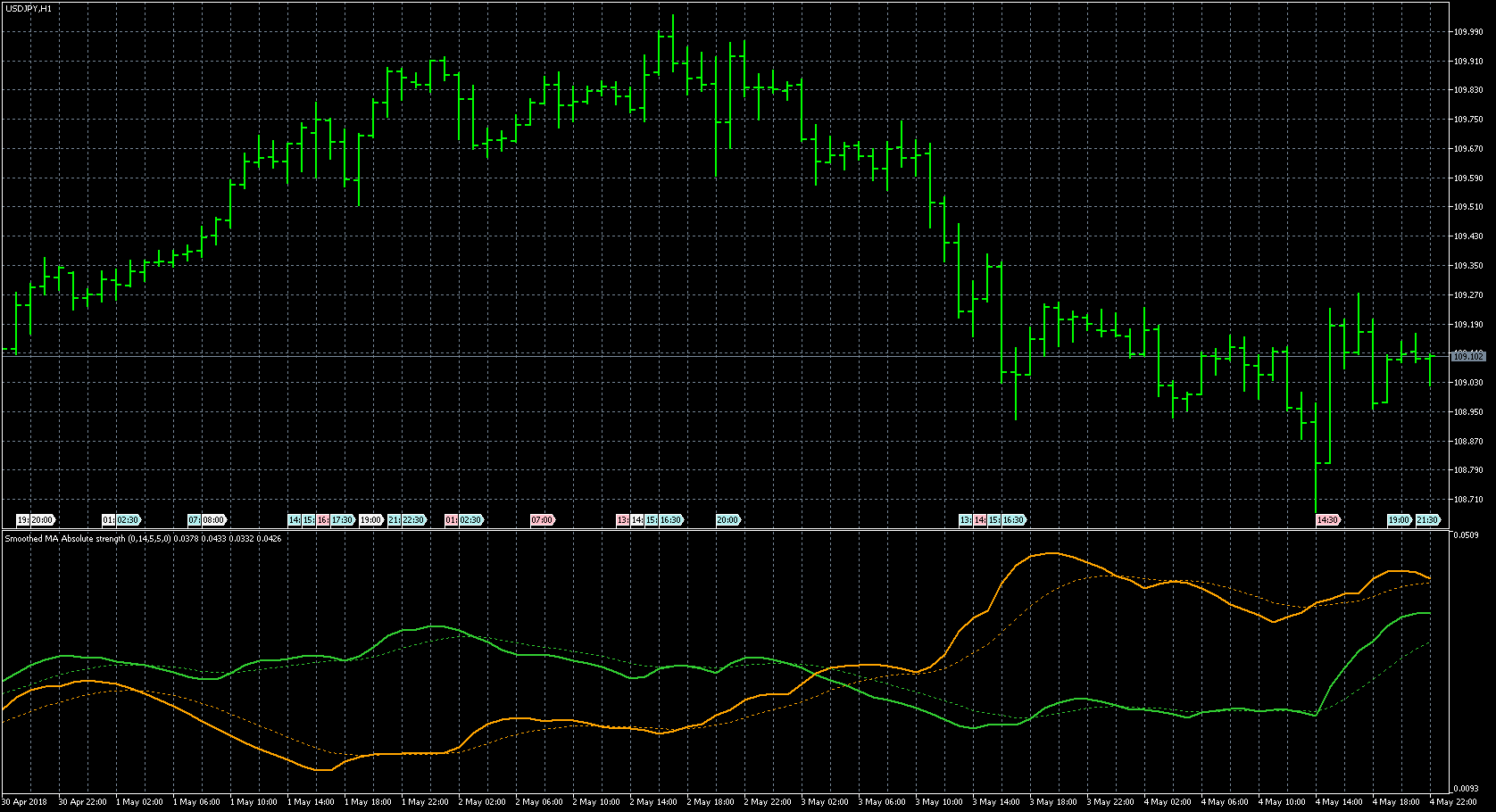Click the current price label 109.102
Screen dimensions: 1496x812
(x=1468, y=357)
